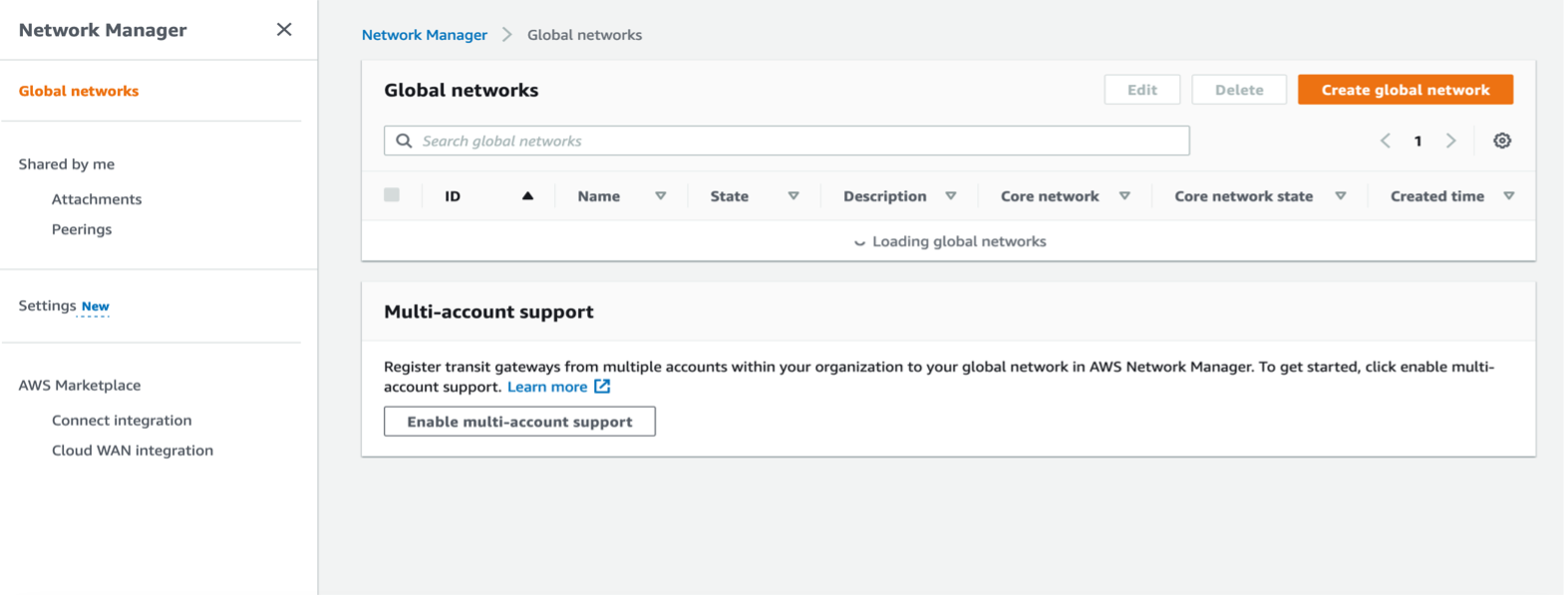Open Peerings in sidebar
Viewport: 1568px width, 599px height.
pyautogui.click(x=82, y=229)
